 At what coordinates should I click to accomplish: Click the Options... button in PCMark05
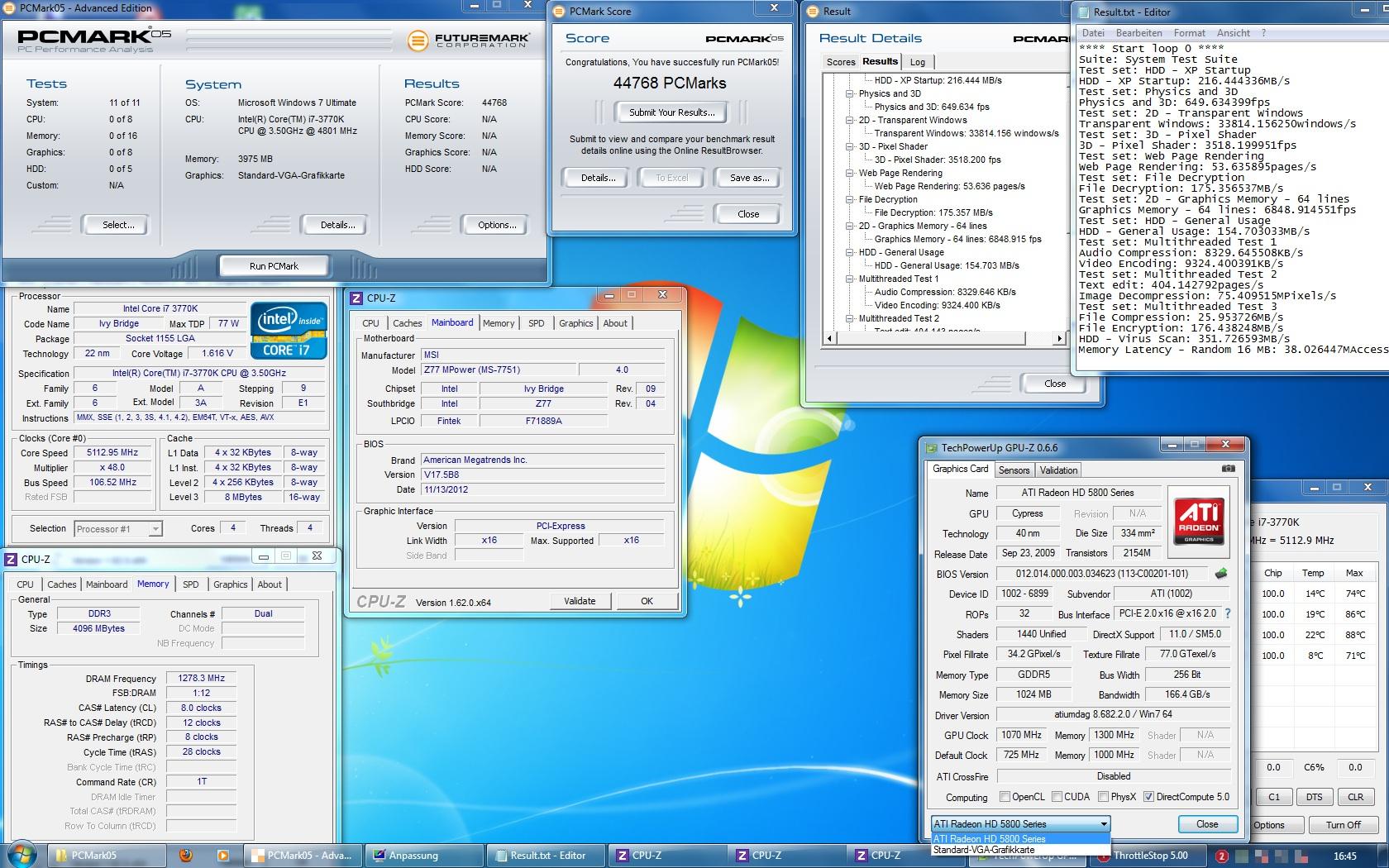pos(497,225)
